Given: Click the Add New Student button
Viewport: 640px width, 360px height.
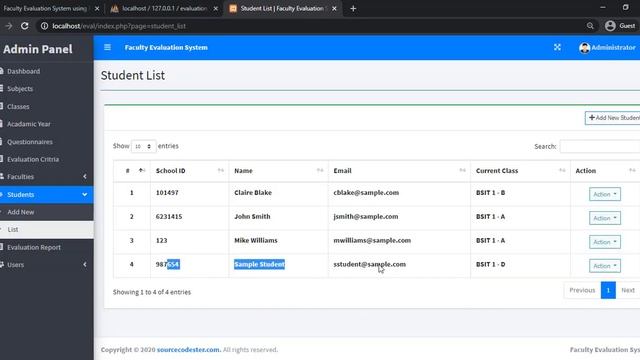Looking at the screenshot, I should [612, 118].
